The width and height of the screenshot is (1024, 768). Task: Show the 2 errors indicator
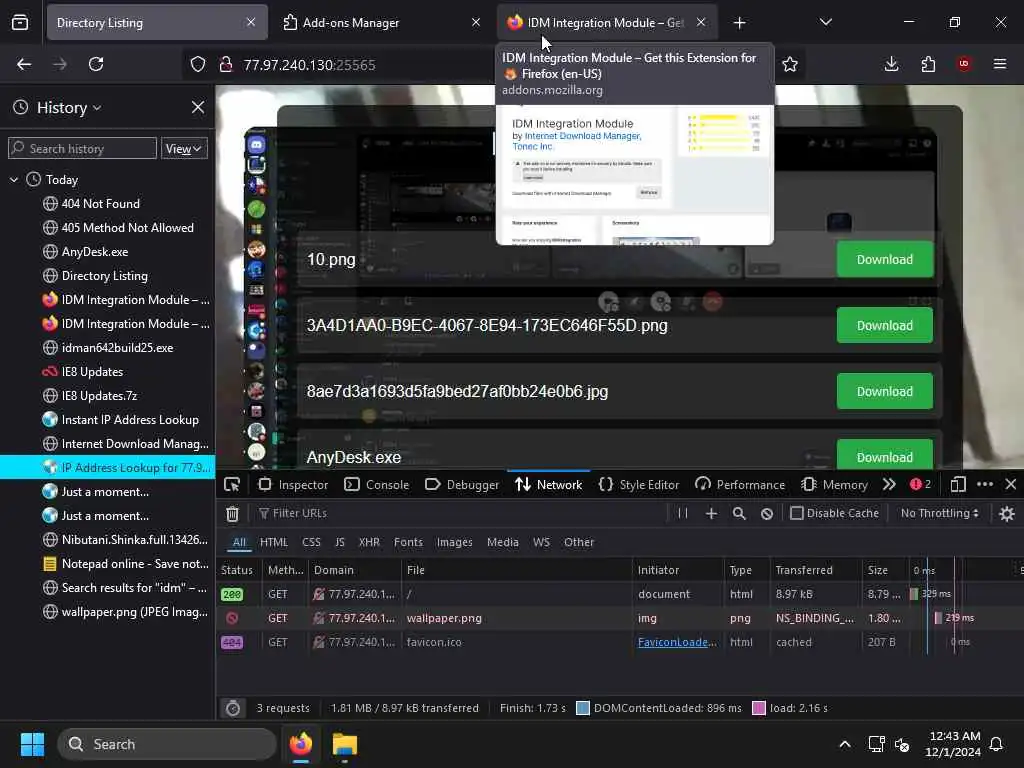point(920,484)
